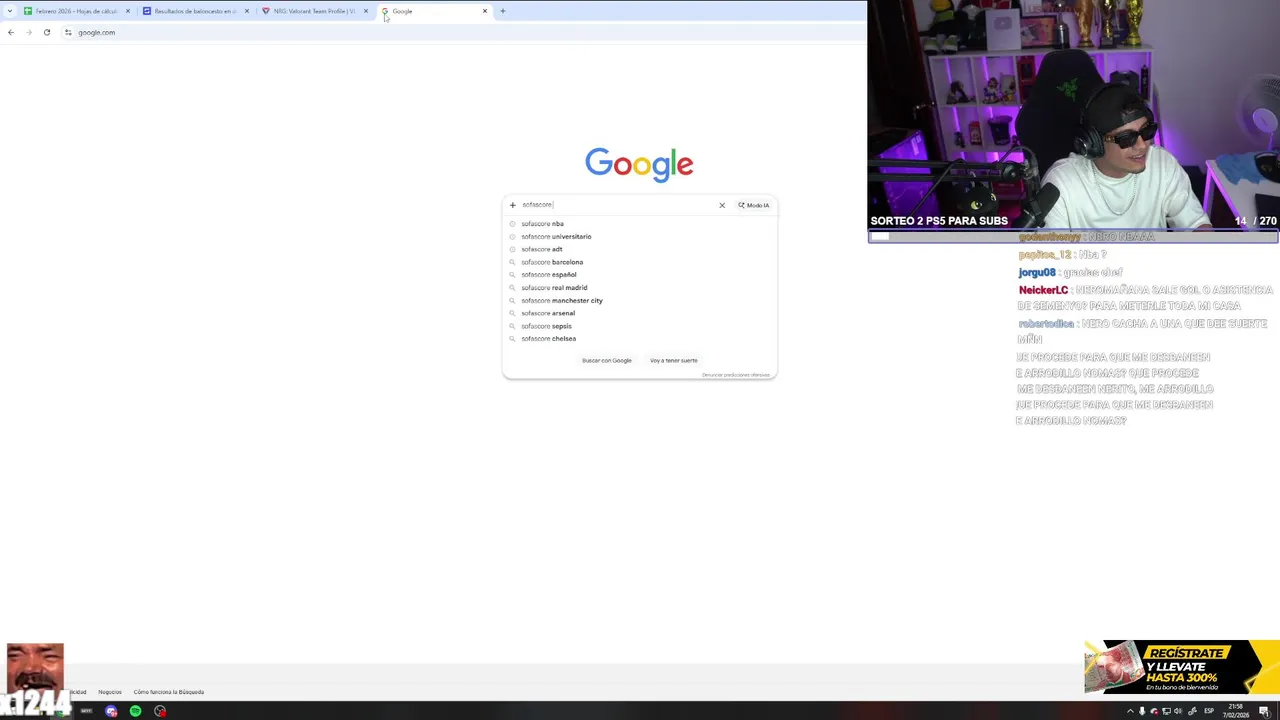Reload the current page
1280x720 pixels.
[x=47, y=32]
